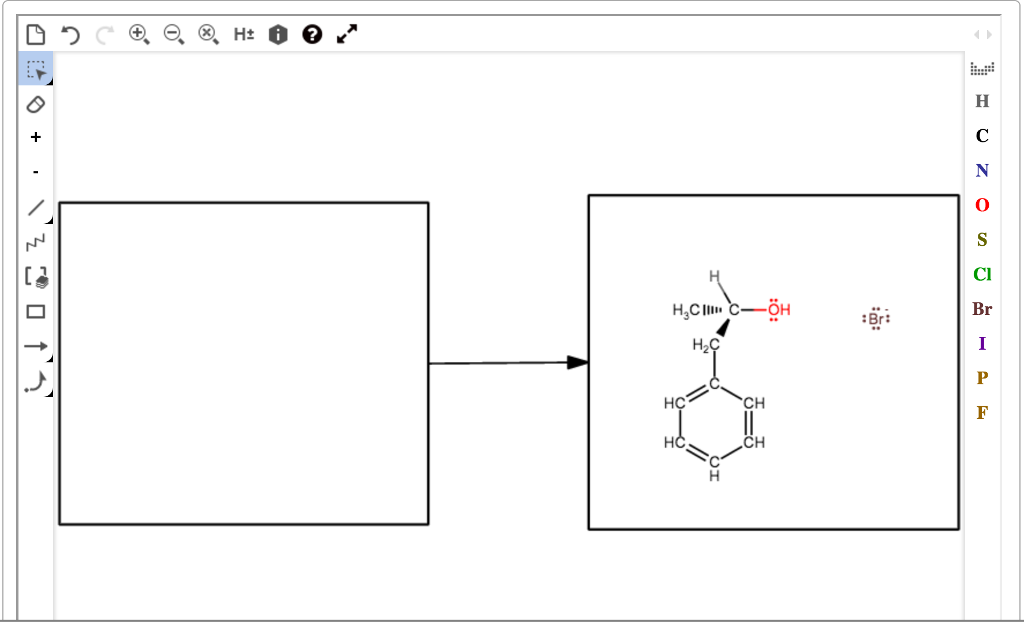Select the single bond drawing tool
The width and height of the screenshot is (1024, 622).
36,207
